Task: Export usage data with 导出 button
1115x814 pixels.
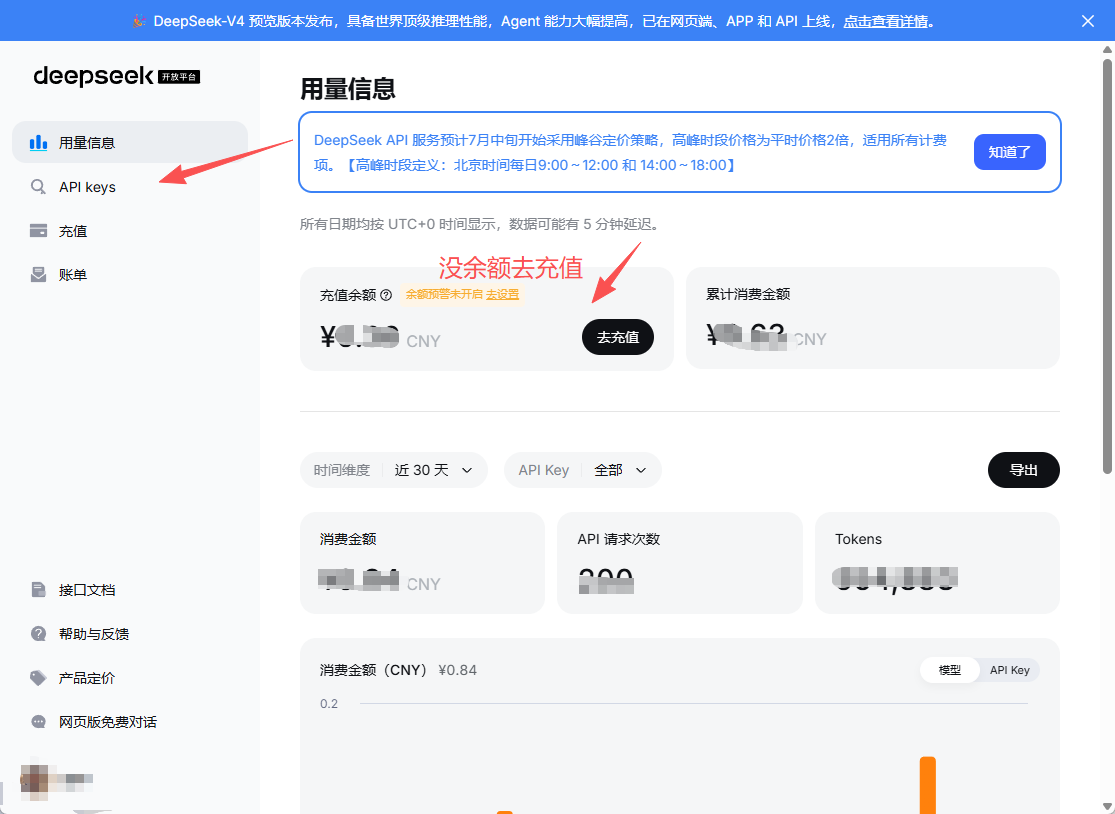Action: pos(1024,470)
